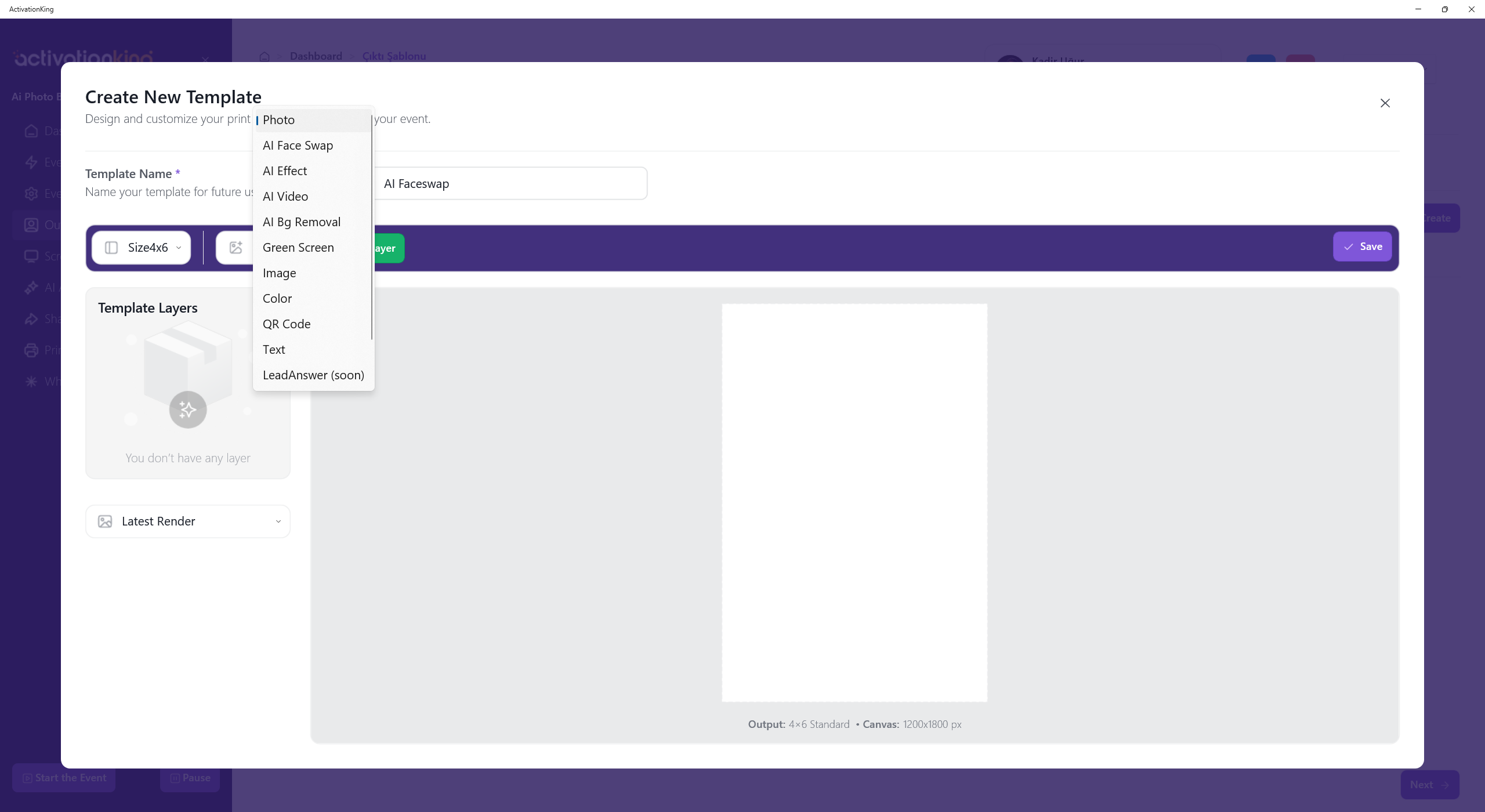This screenshot has height=812, width=1485.
Task: Click the layout icon beside Size4x6
Action: click(x=111, y=248)
